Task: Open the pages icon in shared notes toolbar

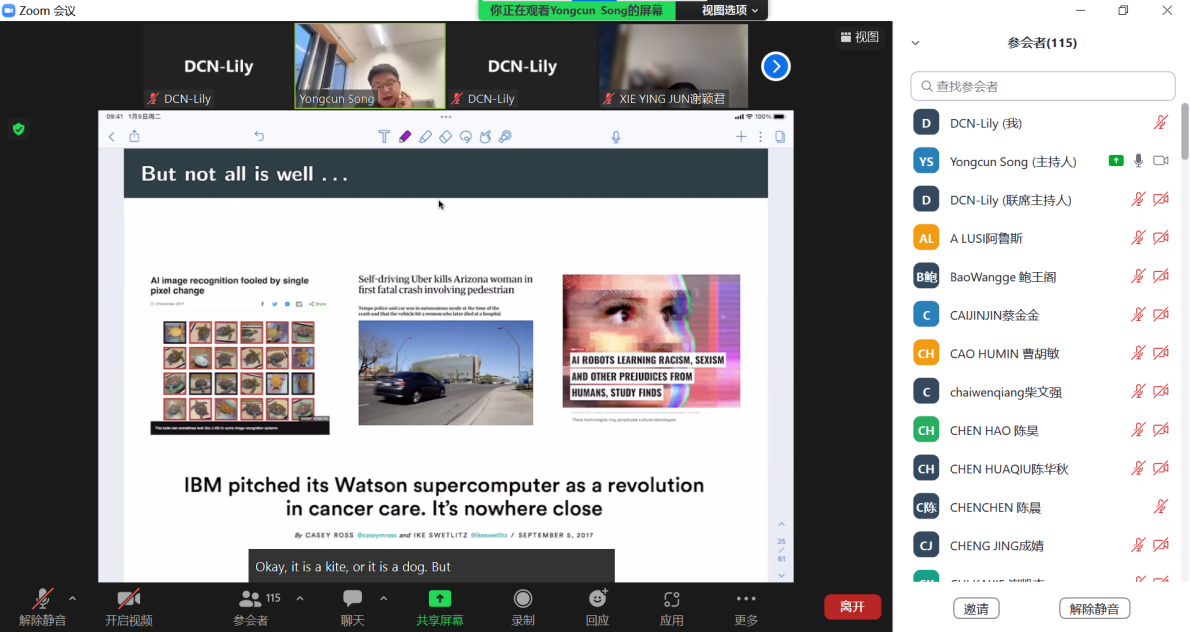Action: [x=780, y=137]
